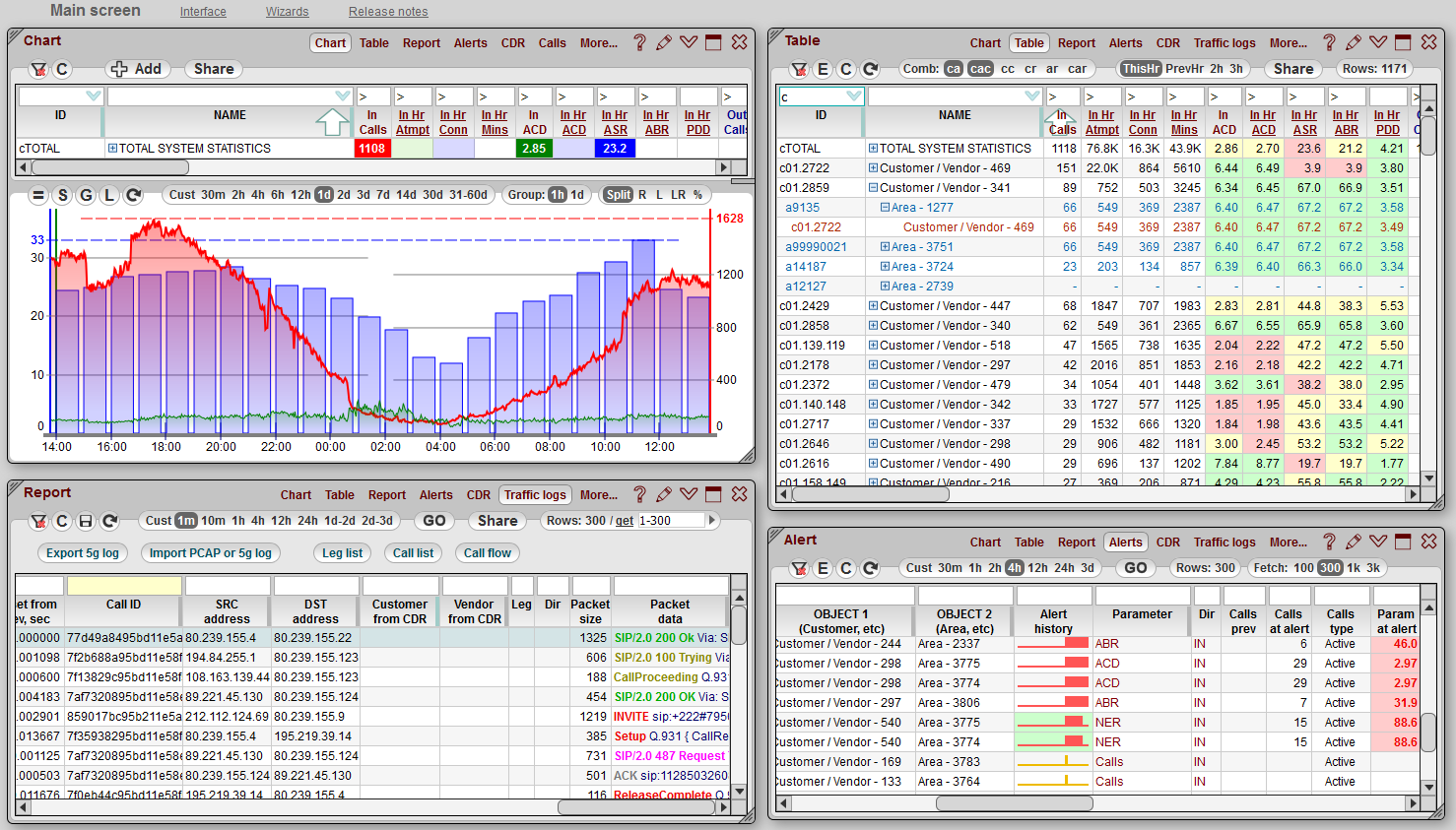
Task: Expand the TOTAL SYSTEM STATISTICS tree row
Action: click(114, 148)
